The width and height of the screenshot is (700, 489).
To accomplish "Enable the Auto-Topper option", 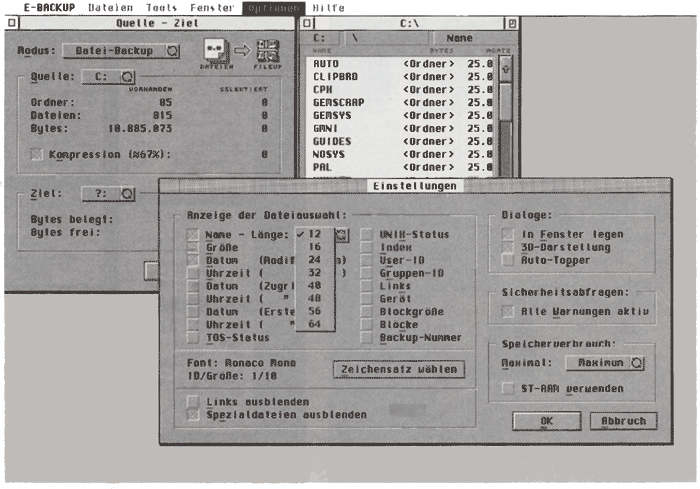I will (507, 260).
